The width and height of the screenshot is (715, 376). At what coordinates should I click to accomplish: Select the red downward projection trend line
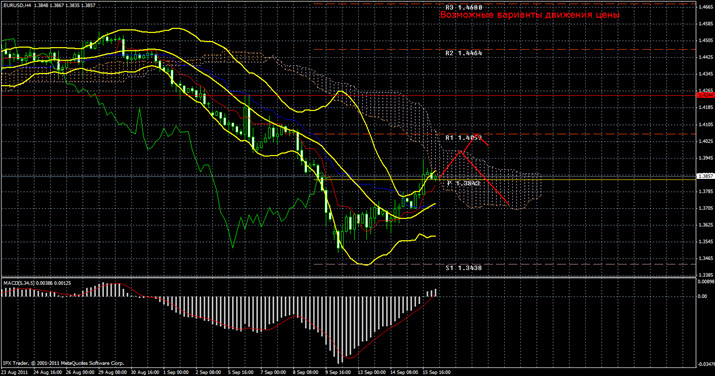tap(484, 178)
